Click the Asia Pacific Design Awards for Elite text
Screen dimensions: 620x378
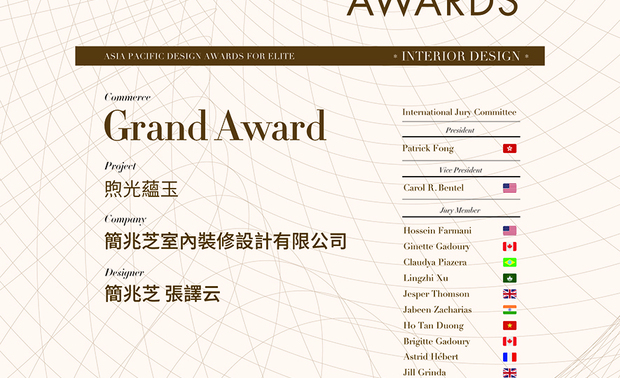pos(199,56)
